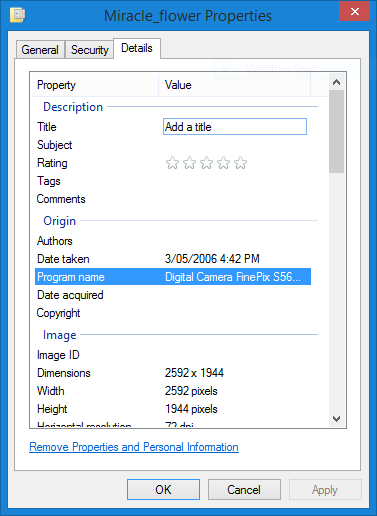Click the Image group header
This screenshot has height=516, width=377.
click(60, 335)
